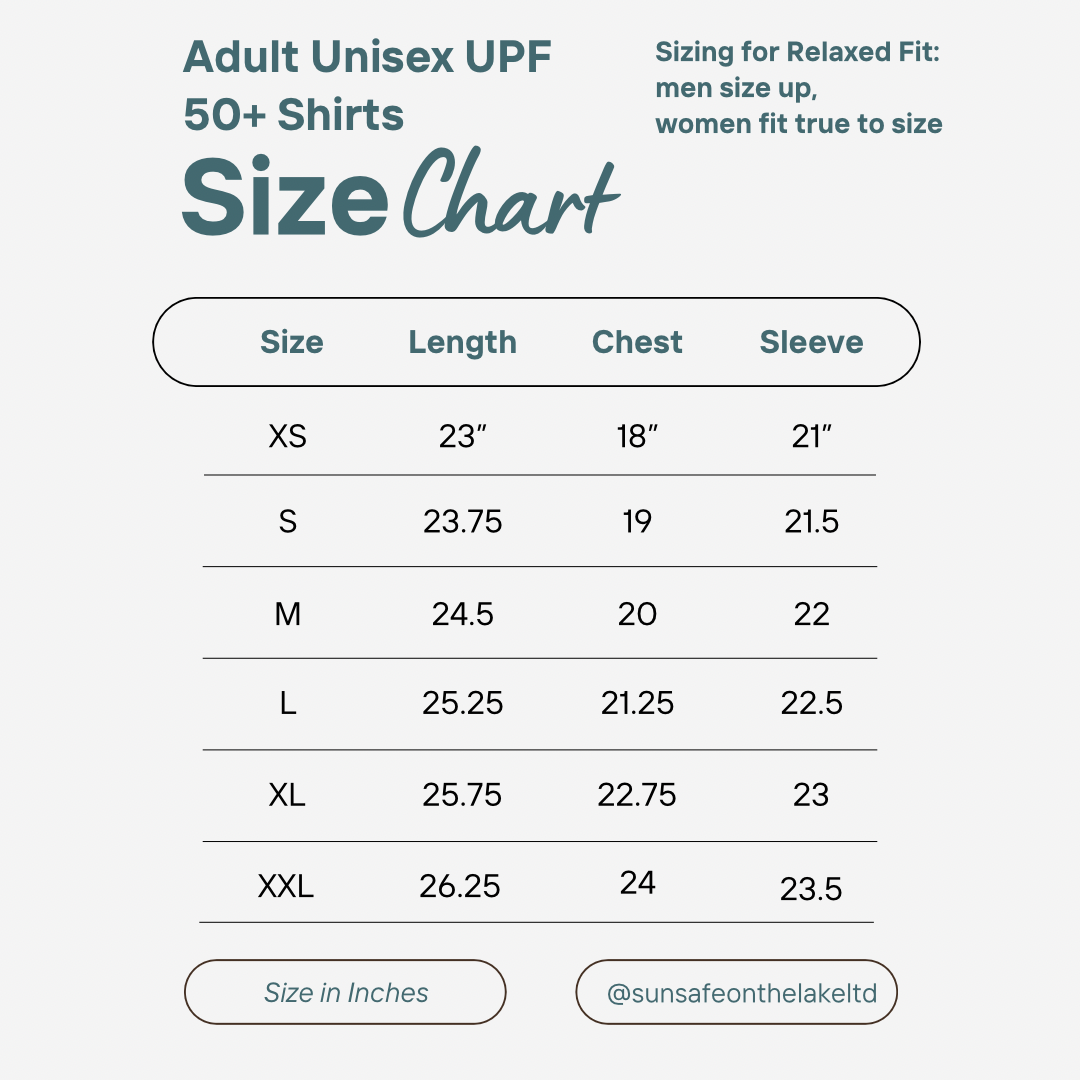Click the Length column header

click(462, 342)
